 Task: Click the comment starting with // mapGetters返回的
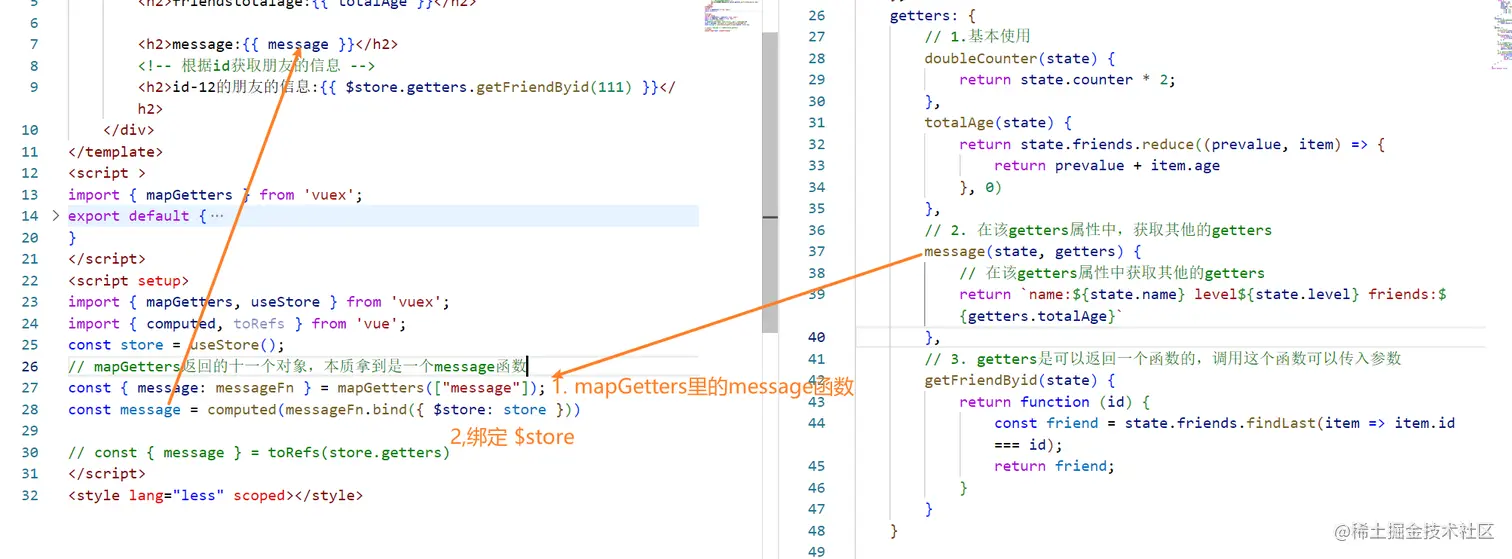297,367
